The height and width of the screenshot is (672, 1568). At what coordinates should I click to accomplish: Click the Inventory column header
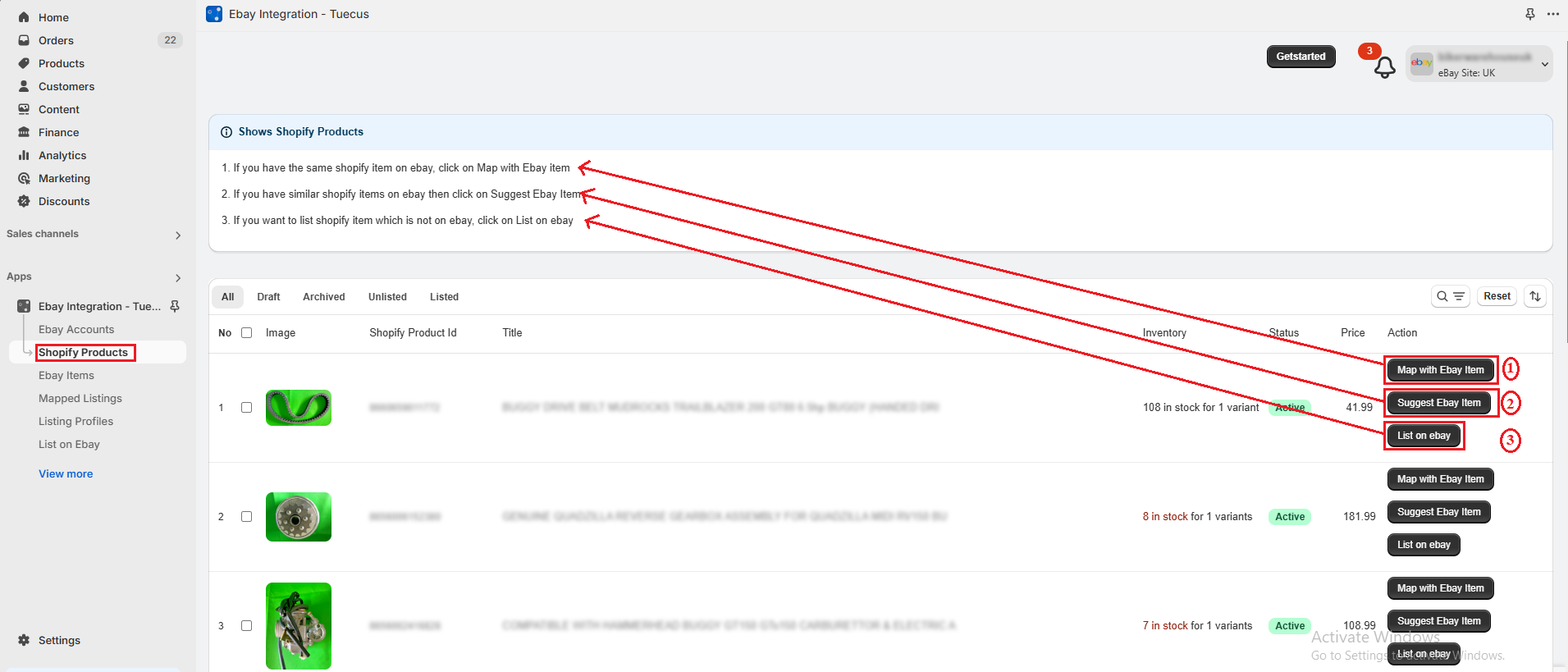tap(1164, 333)
